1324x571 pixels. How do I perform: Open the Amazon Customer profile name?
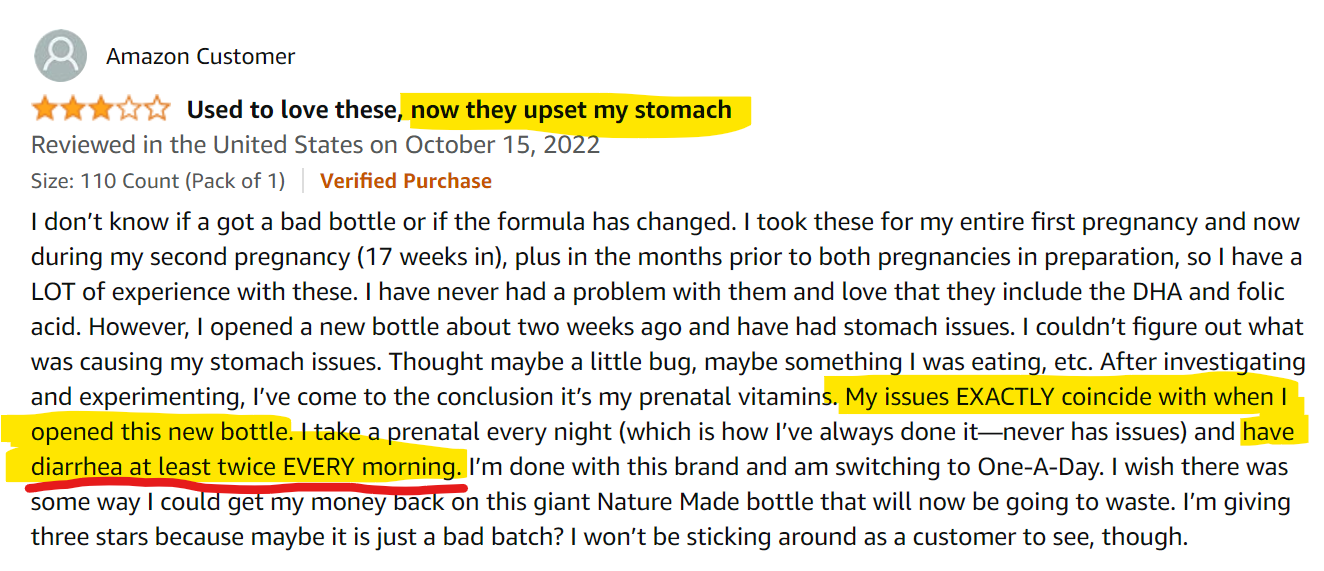click(x=201, y=56)
